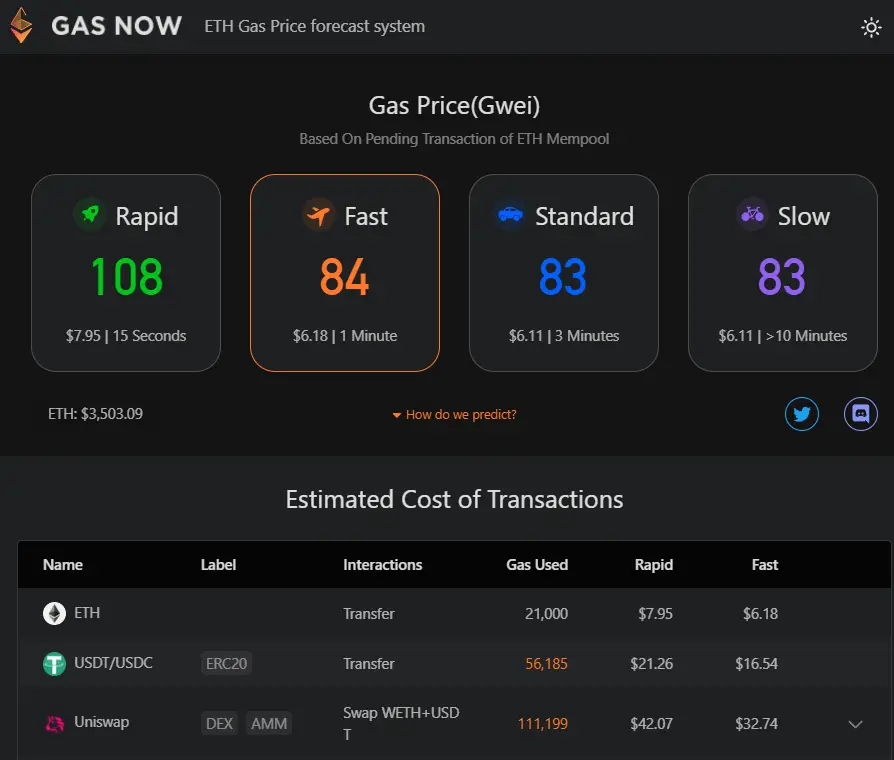This screenshot has height=760, width=894.
Task: Click the Standard car icon
Action: pyautogui.click(x=510, y=215)
